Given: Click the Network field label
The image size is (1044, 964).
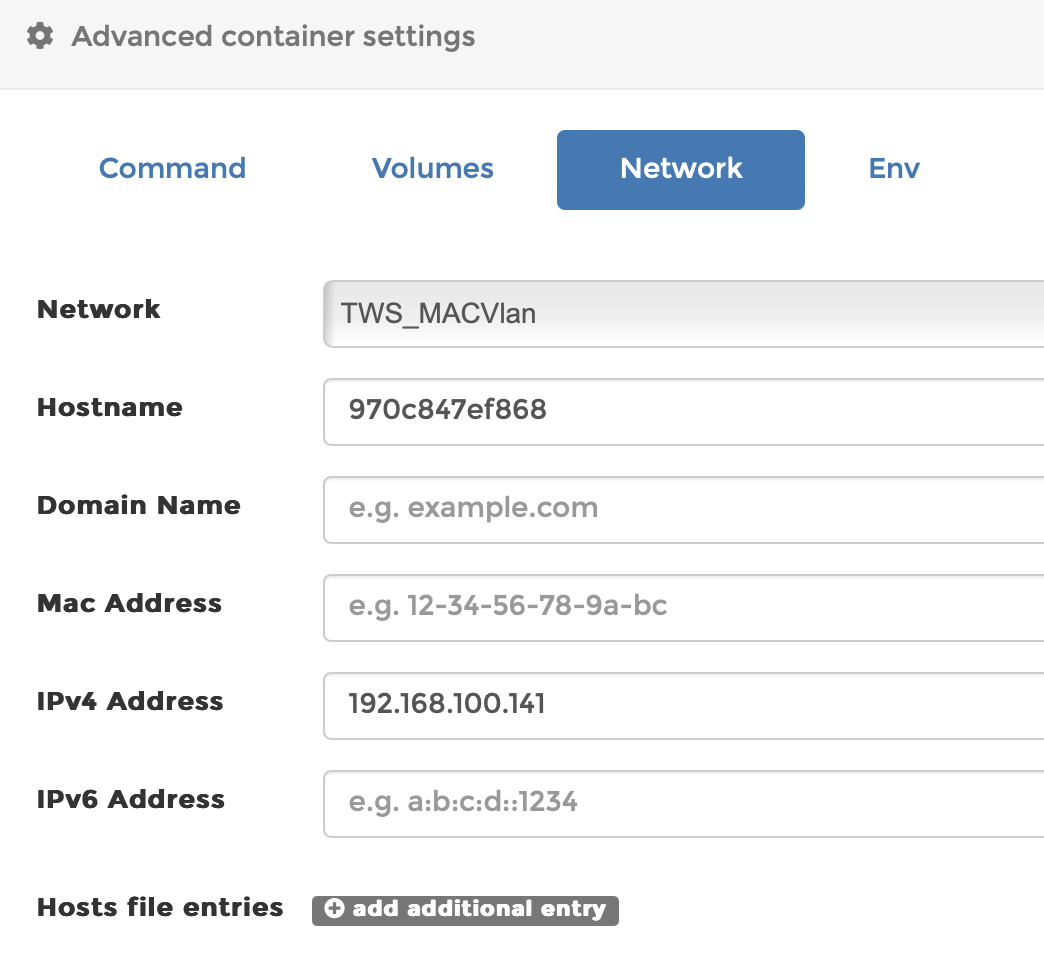Looking at the screenshot, I should click(x=99, y=310).
